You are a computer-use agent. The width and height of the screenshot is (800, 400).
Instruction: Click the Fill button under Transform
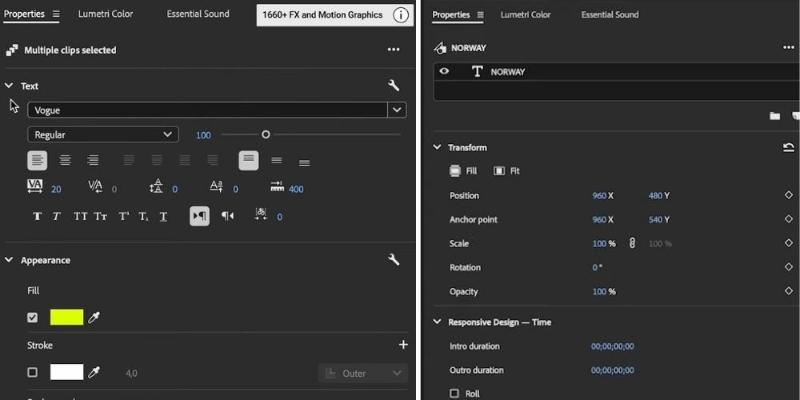pyautogui.click(x=464, y=171)
